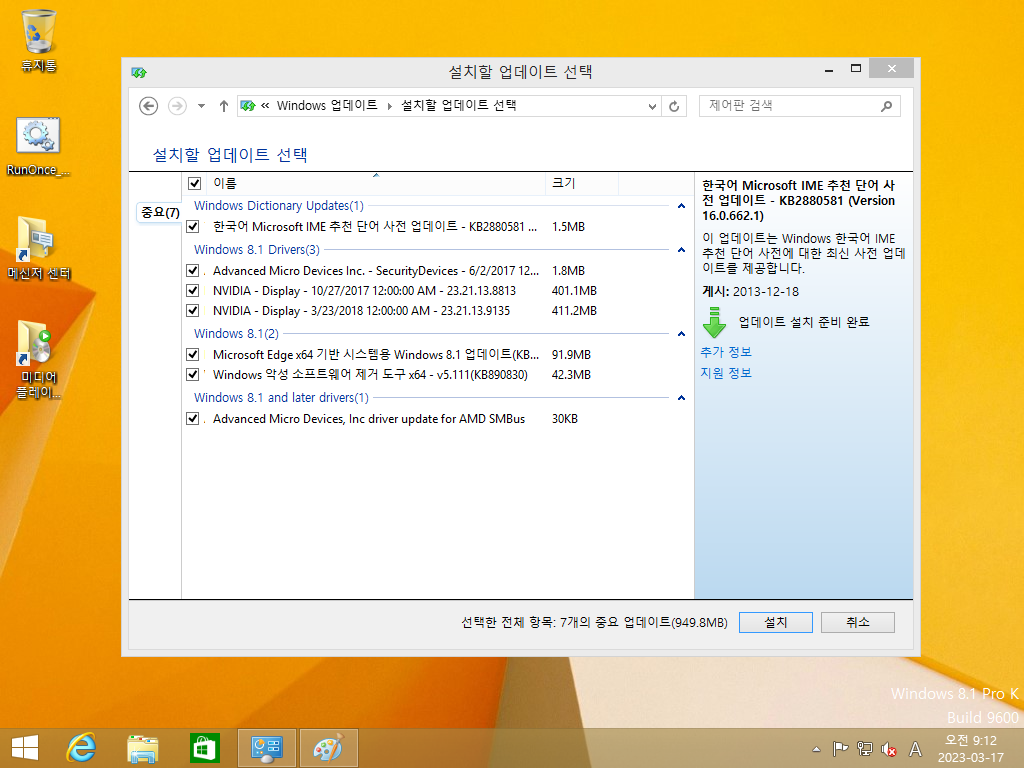Click the Windows Update address bar icon
The width and height of the screenshot is (1024, 768).
click(248, 106)
